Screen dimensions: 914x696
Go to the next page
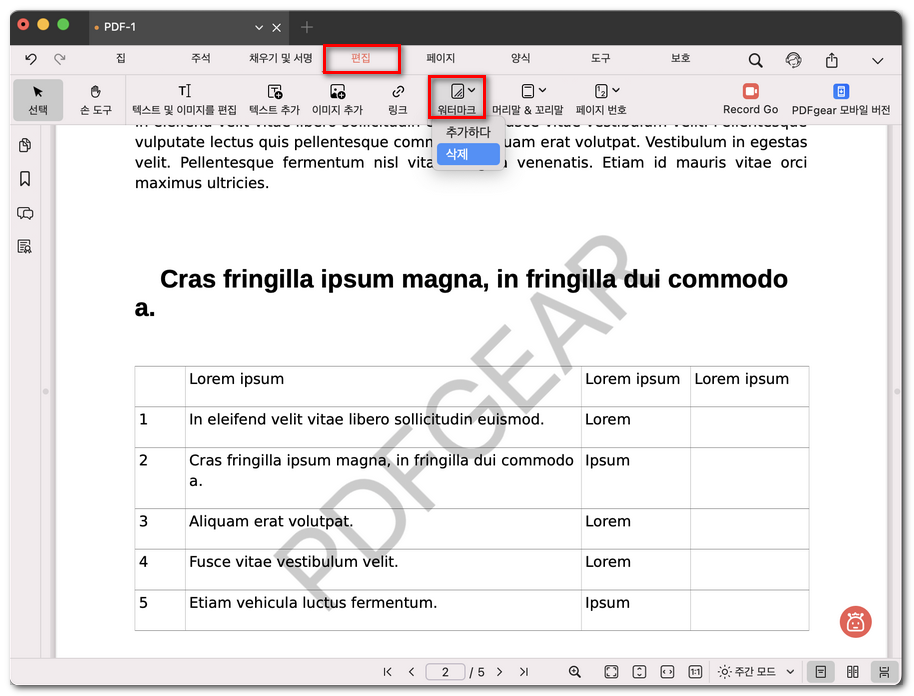coord(499,672)
